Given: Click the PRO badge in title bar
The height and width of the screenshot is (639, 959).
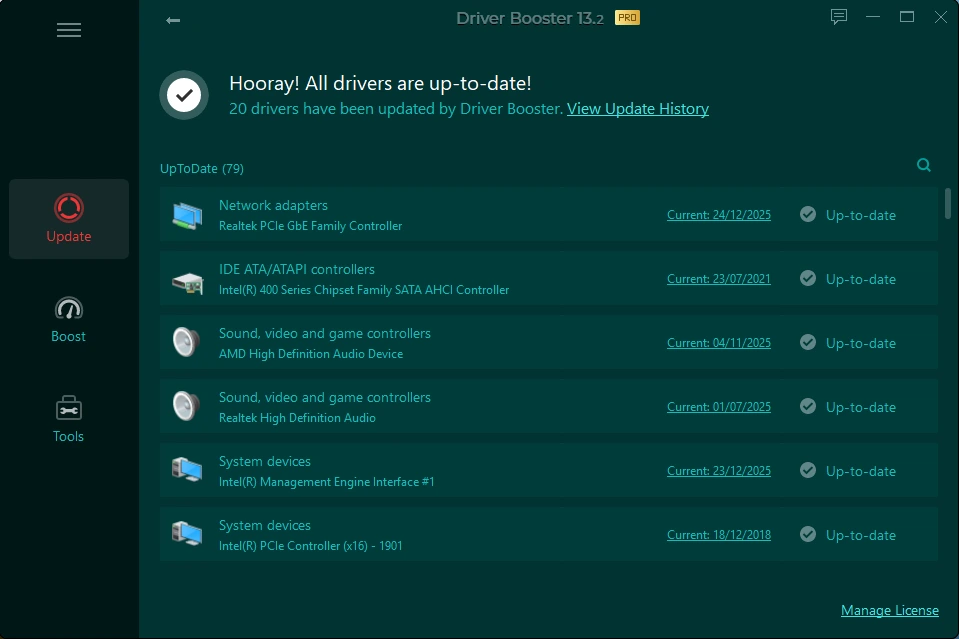Looking at the screenshot, I should (627, 18).
